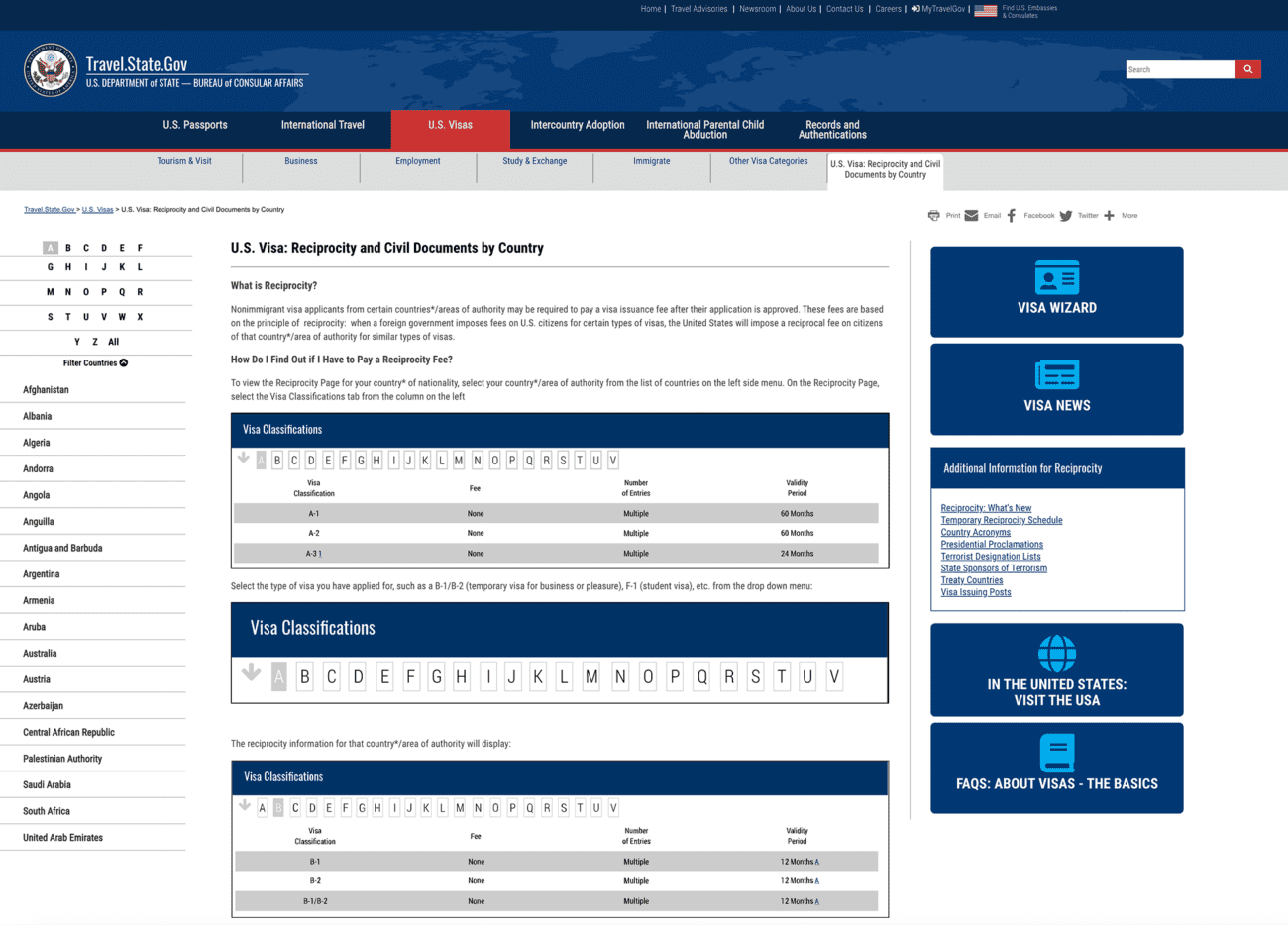The image size is (1288, 925).
Task: Click the US flag embassies icon
Action: pyautogui.click(x=985, y=11)
